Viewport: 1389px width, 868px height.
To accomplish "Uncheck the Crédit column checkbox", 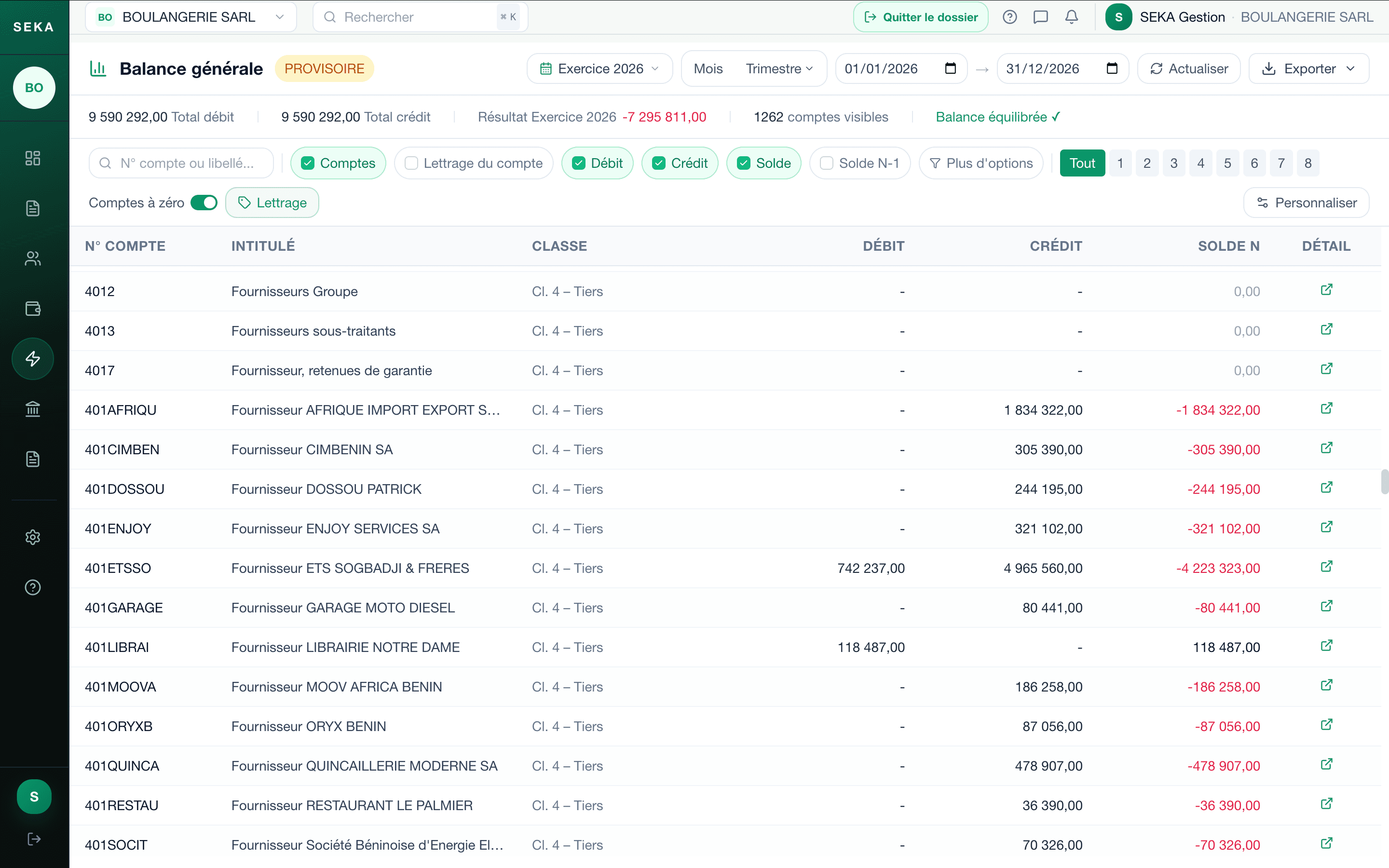I will click(x=659, y=163).
